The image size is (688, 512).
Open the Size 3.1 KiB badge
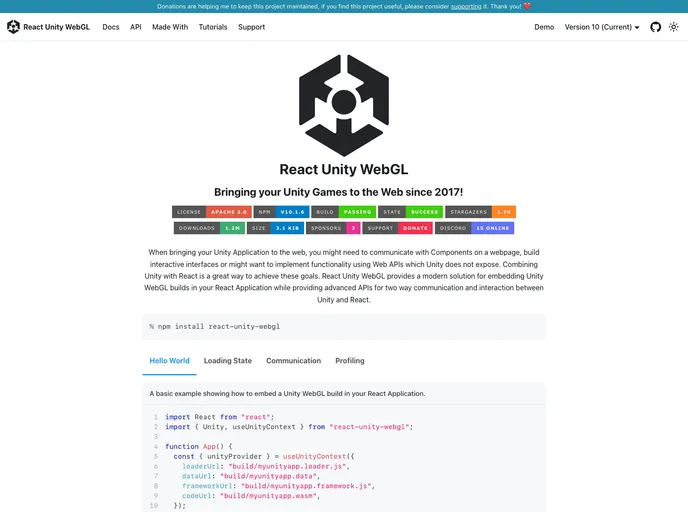[x=275, y=228]
